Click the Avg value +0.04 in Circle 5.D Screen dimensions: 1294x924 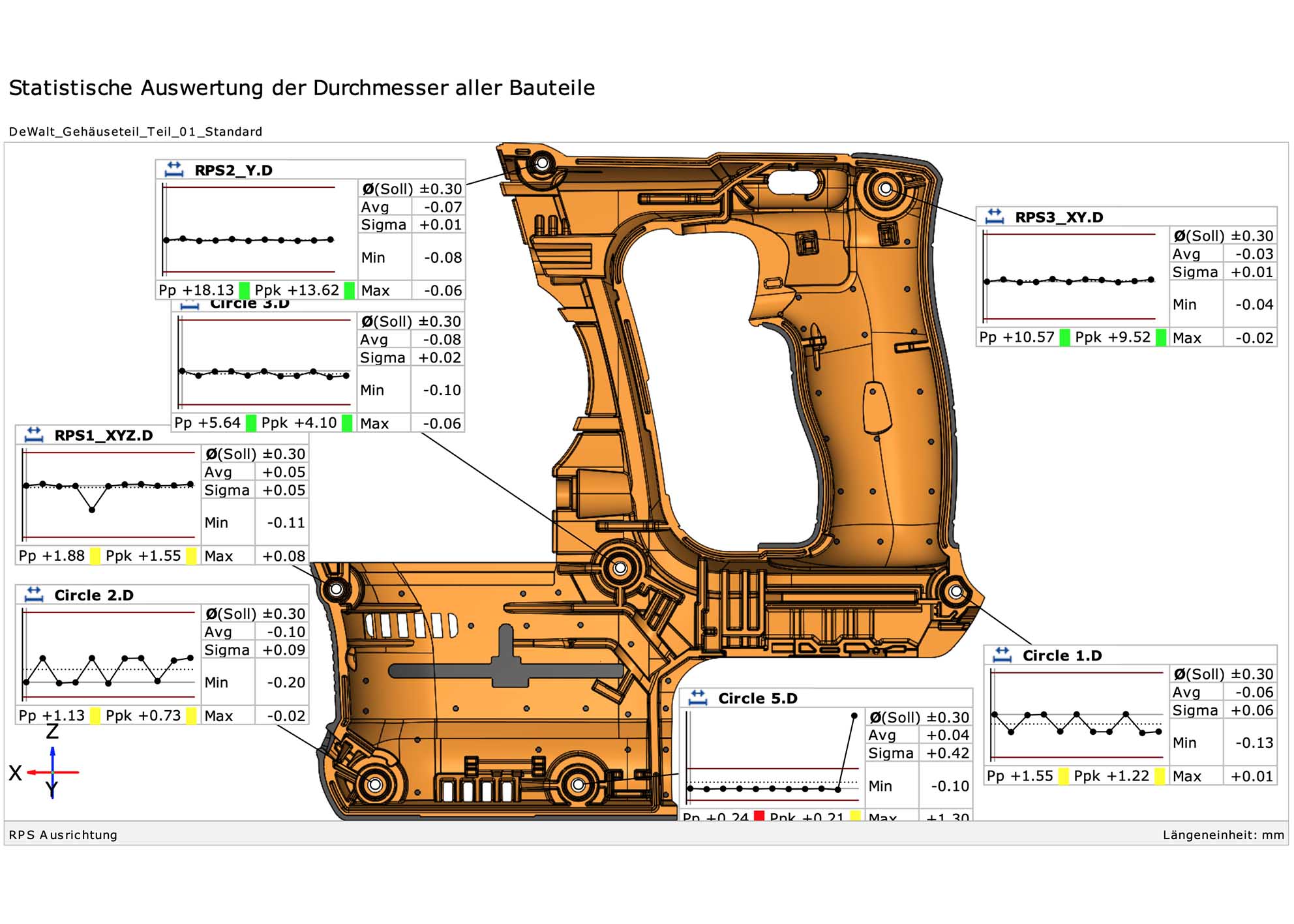[x=948, y=735]
